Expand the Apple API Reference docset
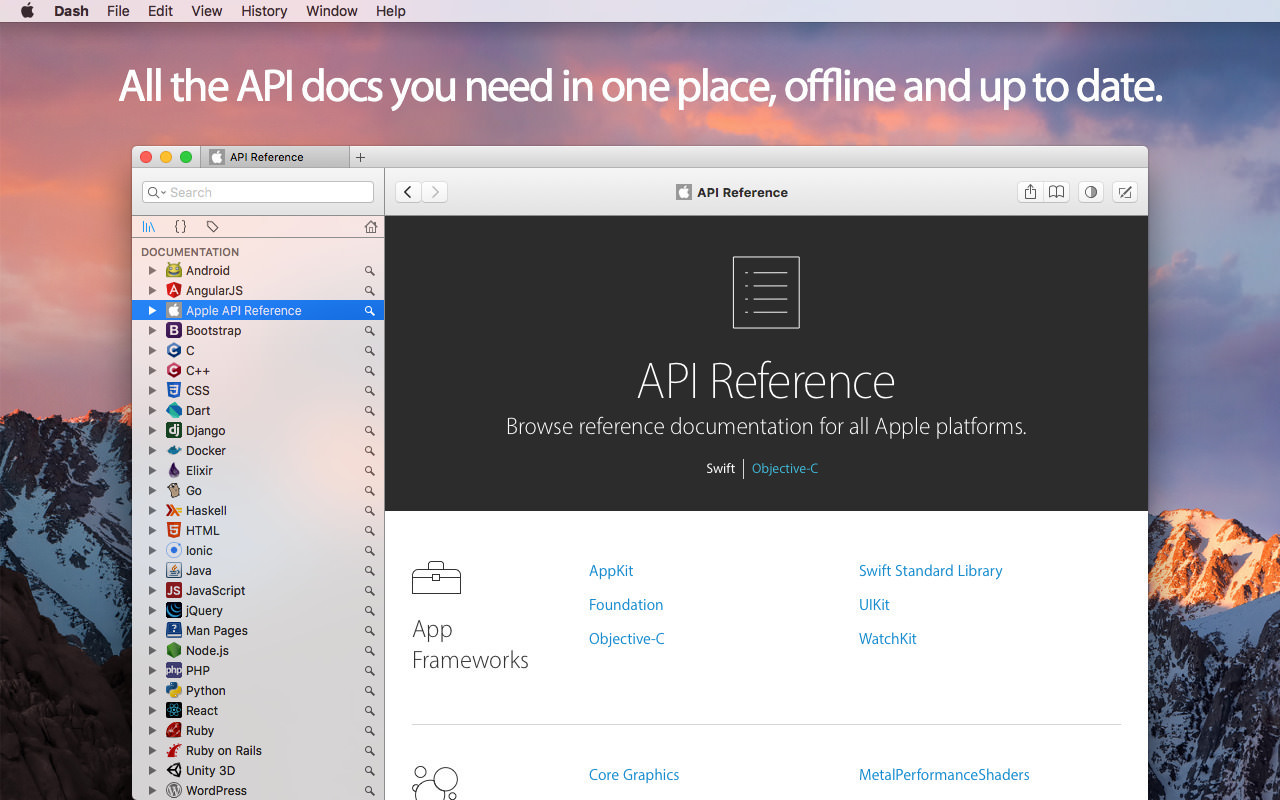The height and width of the screenshot is (800, 1280). coord(152,310)
